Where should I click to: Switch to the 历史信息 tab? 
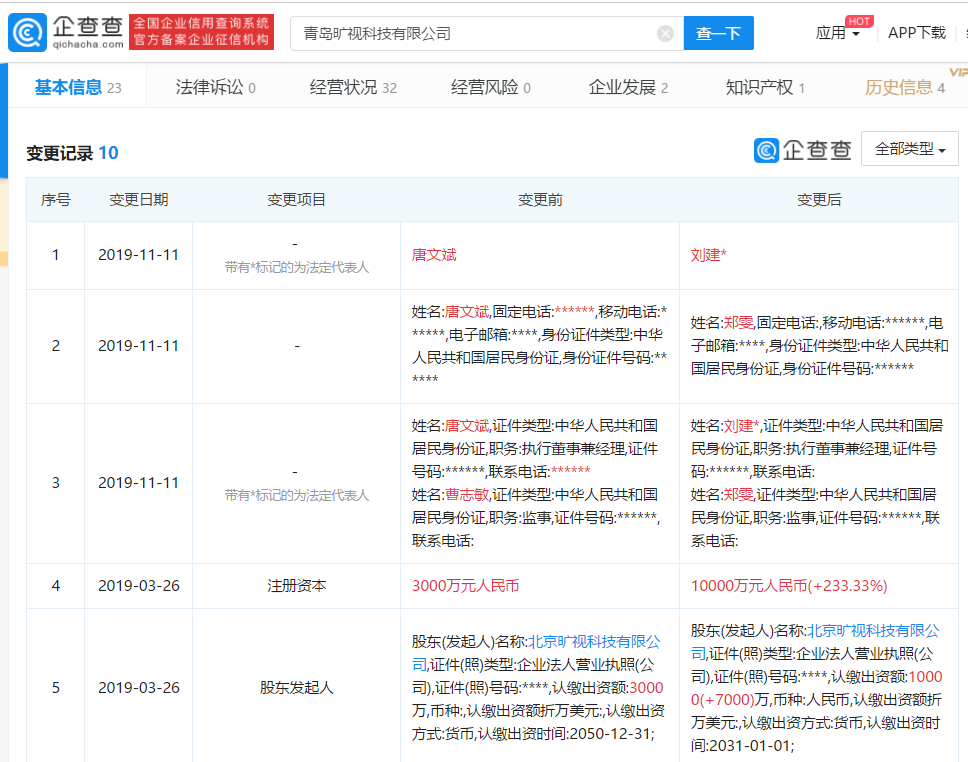point(904,88)
